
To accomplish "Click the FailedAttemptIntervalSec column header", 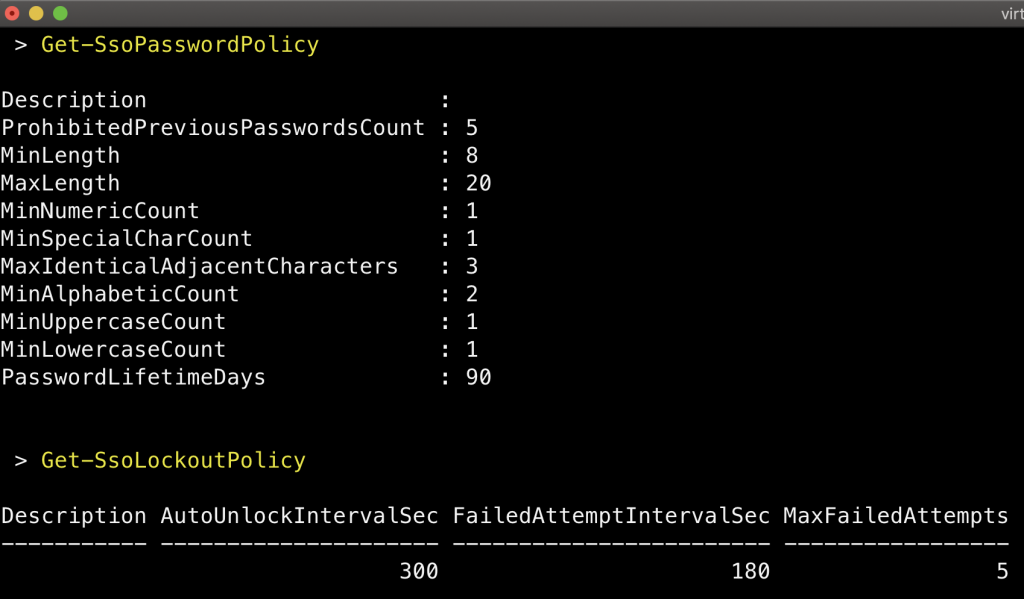I will click(x=611, y=516).
